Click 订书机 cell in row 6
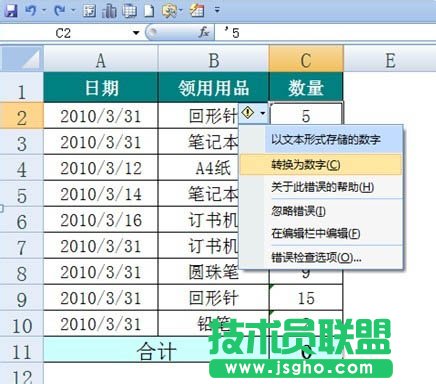 [199, 220]
